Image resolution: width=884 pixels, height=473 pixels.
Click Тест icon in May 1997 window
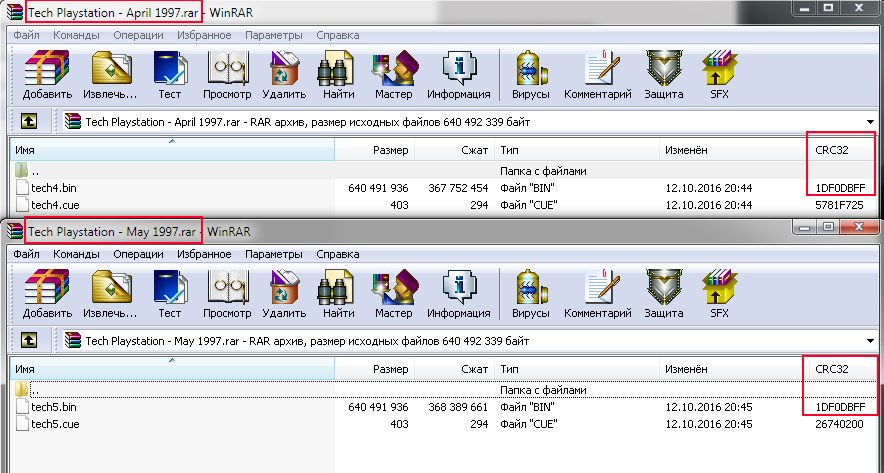pyautogui.click(x=170, y=288)
